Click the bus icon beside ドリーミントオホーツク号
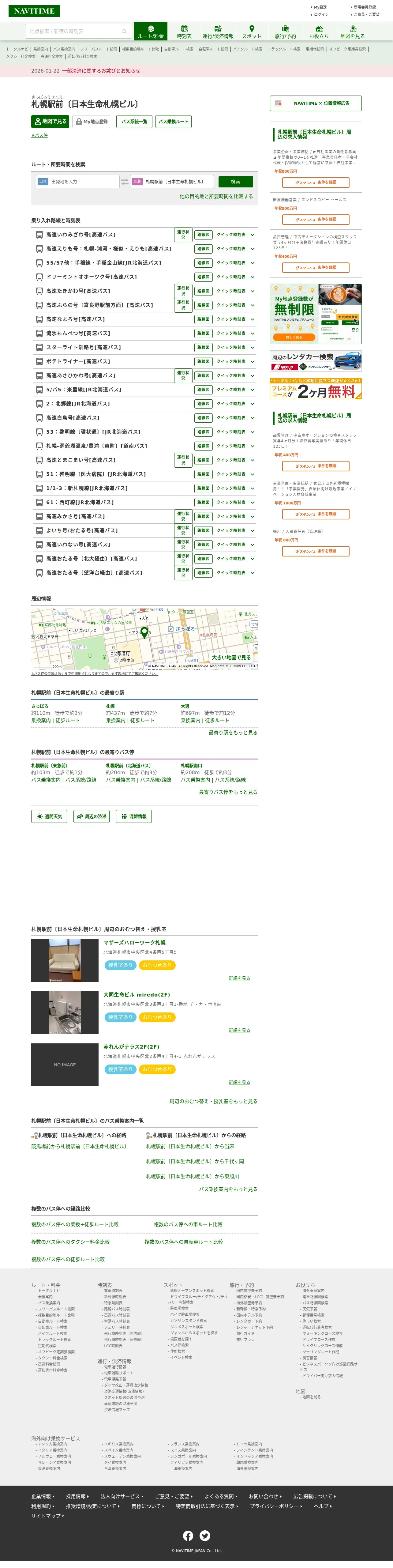 39,277
